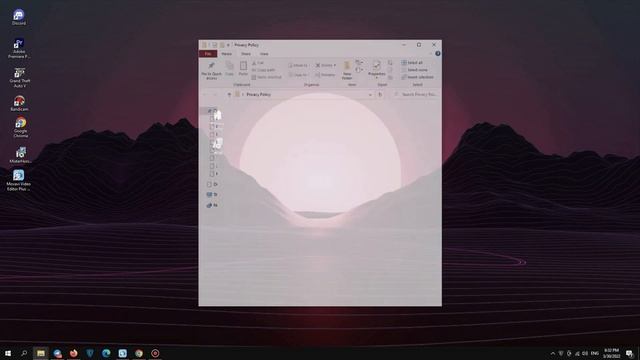640x360 pixels.
Task: Click the red recording app taskbar icon
Action: 155,353
